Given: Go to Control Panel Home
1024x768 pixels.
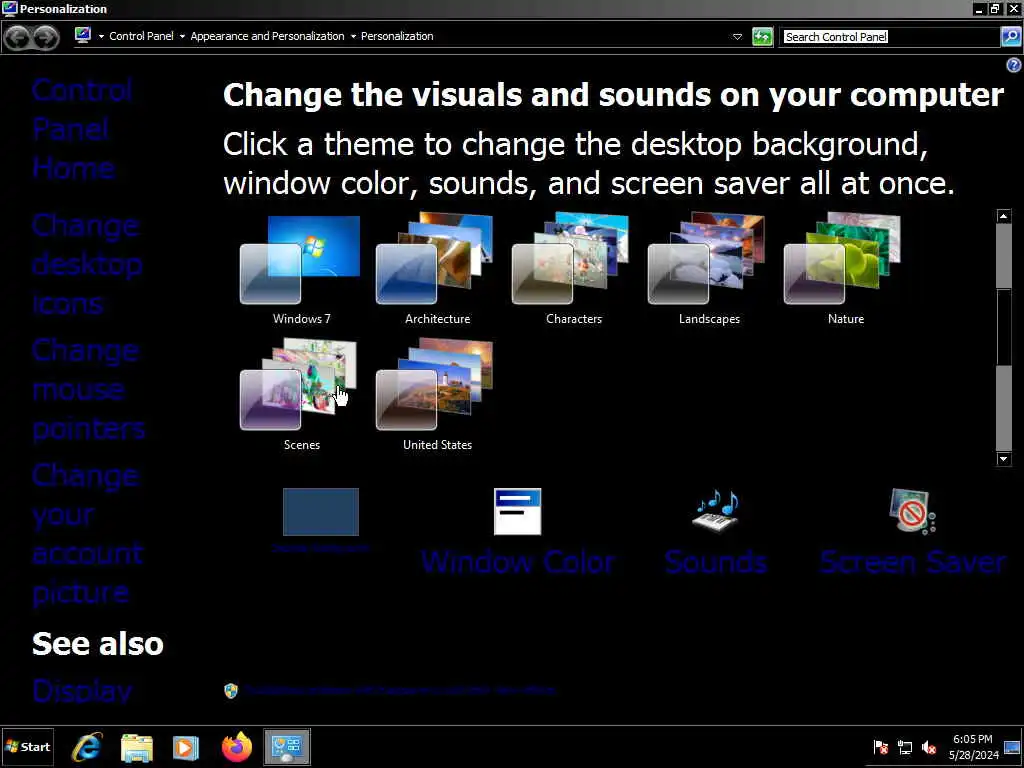Looking at the screenshot, I should coord(82,129).
